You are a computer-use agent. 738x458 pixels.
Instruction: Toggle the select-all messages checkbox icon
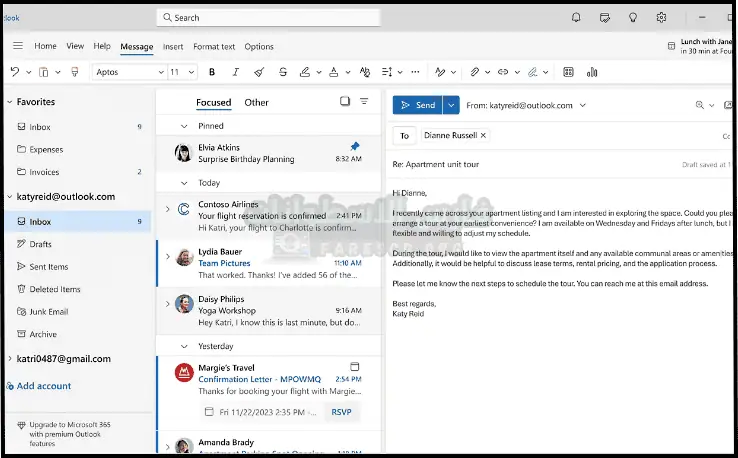pos(345,102)
